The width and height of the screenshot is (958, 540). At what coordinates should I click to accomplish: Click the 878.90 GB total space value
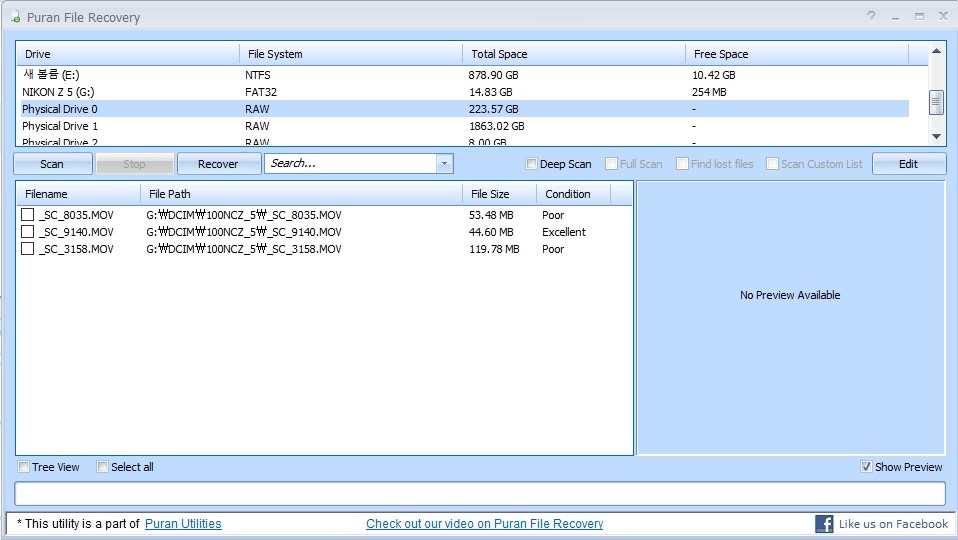(494, 75)
